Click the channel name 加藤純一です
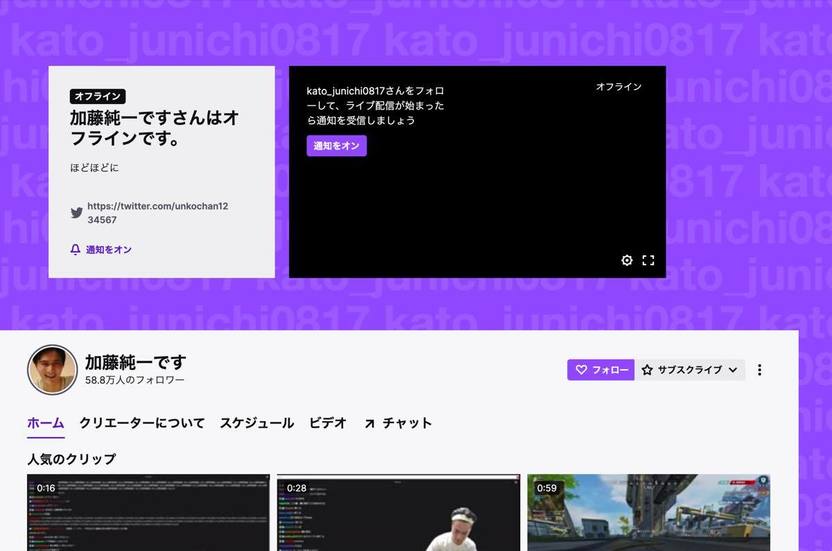This screenshot has width=832, height=551. [135, 363]
